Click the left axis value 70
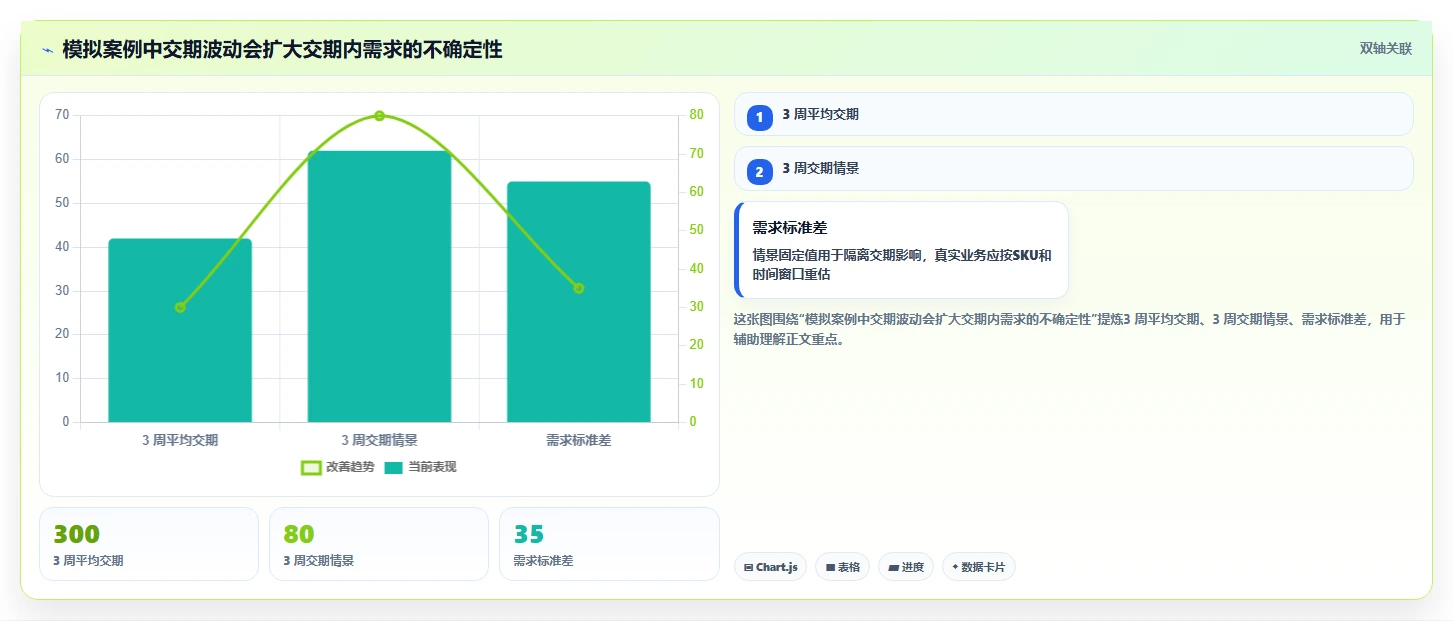1453x621 pixels. (x=62, y=115)
